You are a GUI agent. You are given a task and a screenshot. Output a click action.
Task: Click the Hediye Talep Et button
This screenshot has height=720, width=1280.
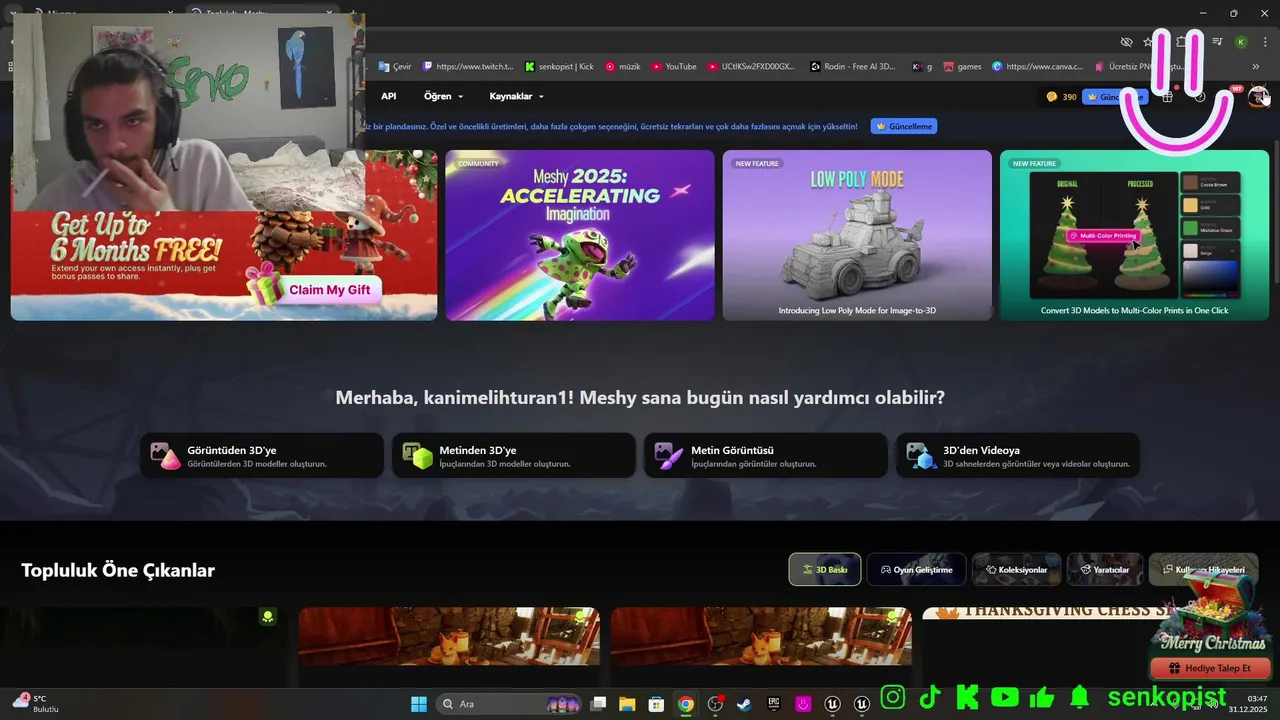(x=1210, y=668)
